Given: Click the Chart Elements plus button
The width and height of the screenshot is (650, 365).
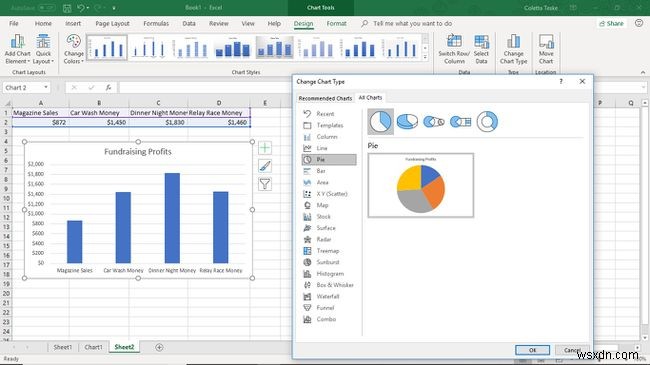Looking at the screenshot, I should (265, 148).
